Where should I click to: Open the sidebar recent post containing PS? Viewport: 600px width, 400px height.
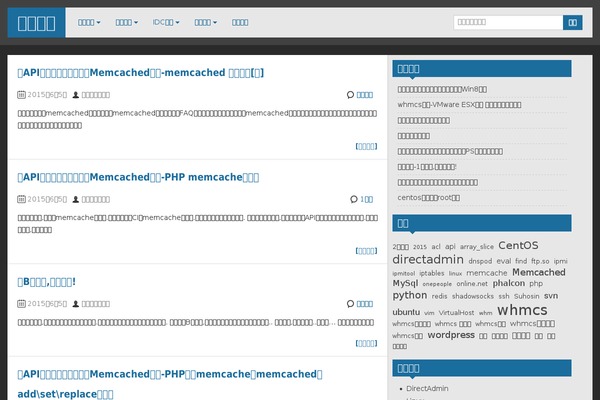click(450, 151)
